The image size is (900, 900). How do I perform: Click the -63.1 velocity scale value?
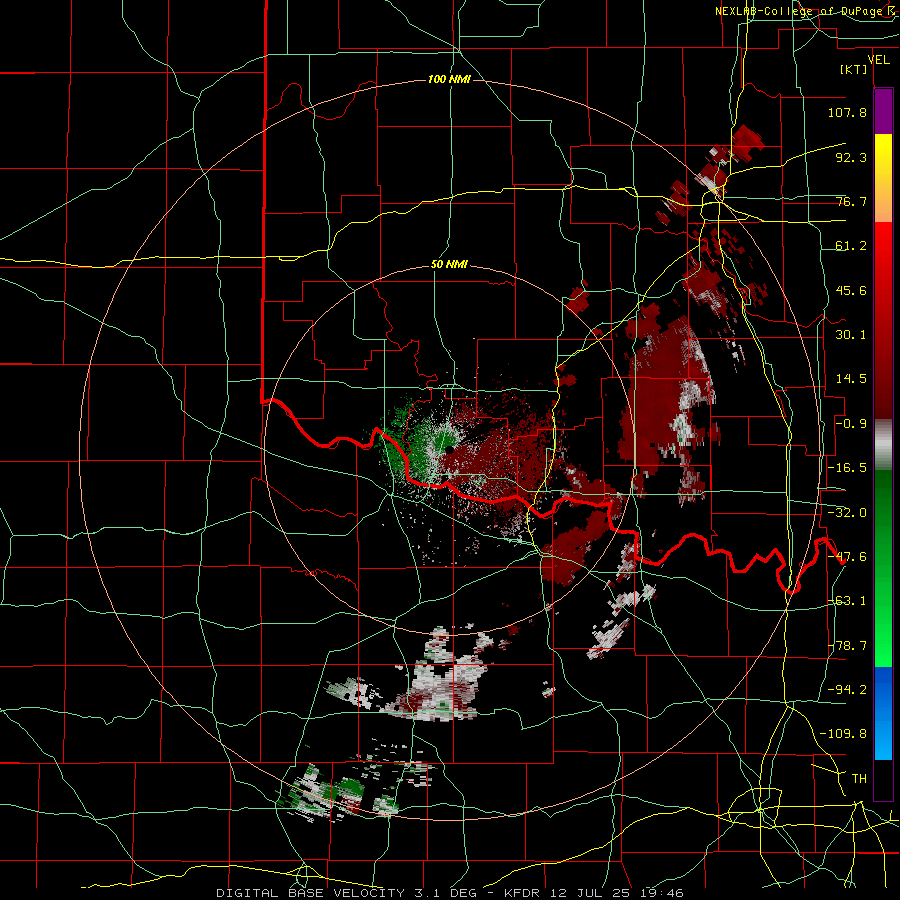(x=847, y=601)
